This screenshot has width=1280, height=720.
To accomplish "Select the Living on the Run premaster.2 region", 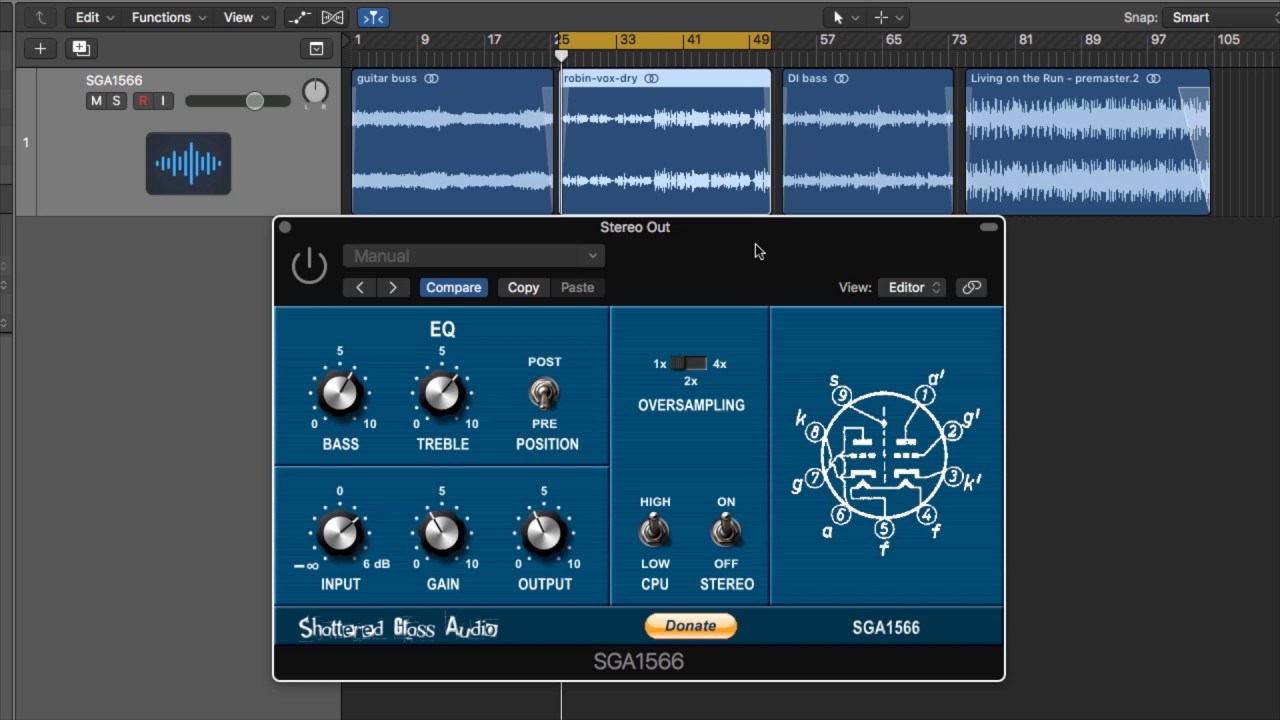I will click(1088, 142).
